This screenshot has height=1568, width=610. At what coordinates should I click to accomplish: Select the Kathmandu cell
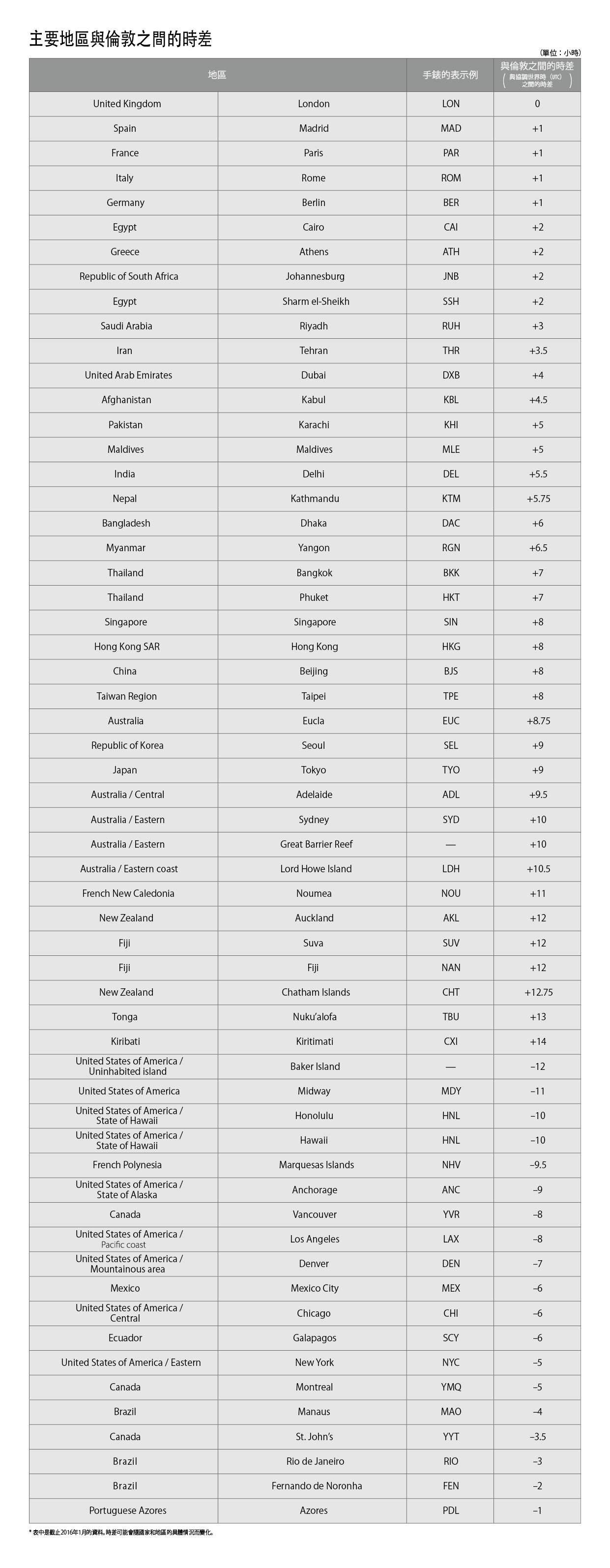click(x=315, y=499)
